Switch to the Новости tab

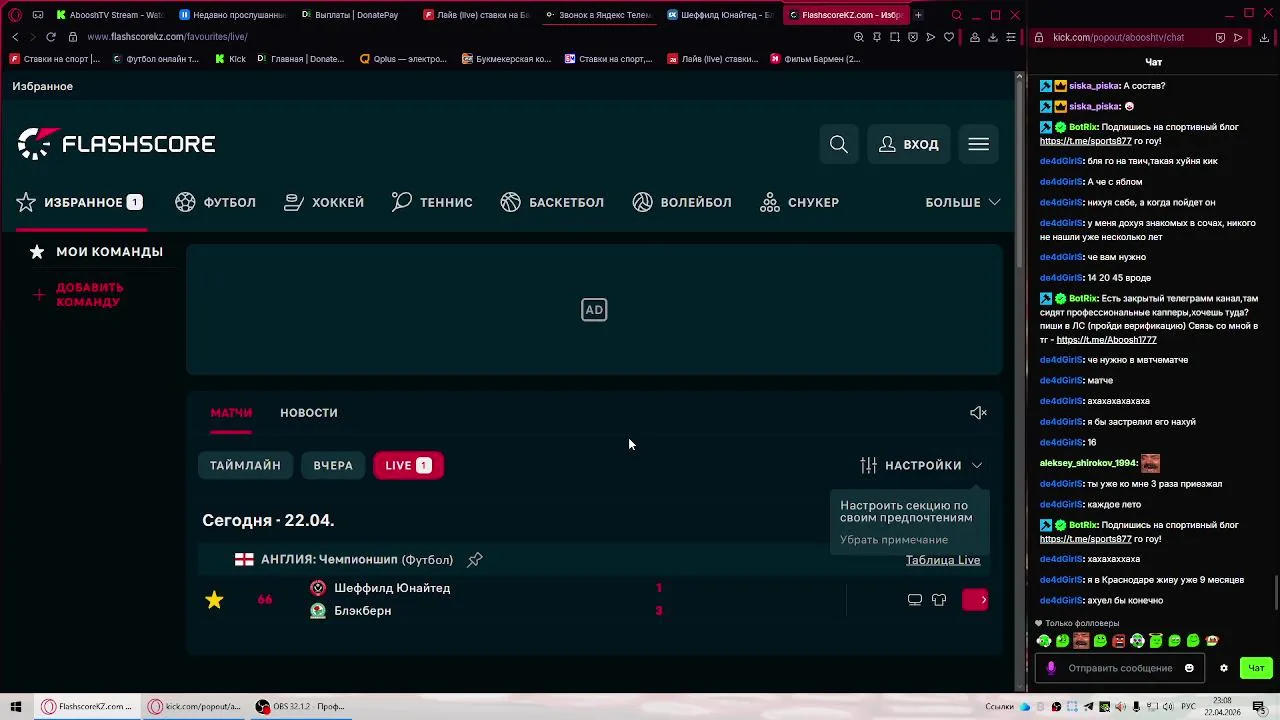click(309, 413)
